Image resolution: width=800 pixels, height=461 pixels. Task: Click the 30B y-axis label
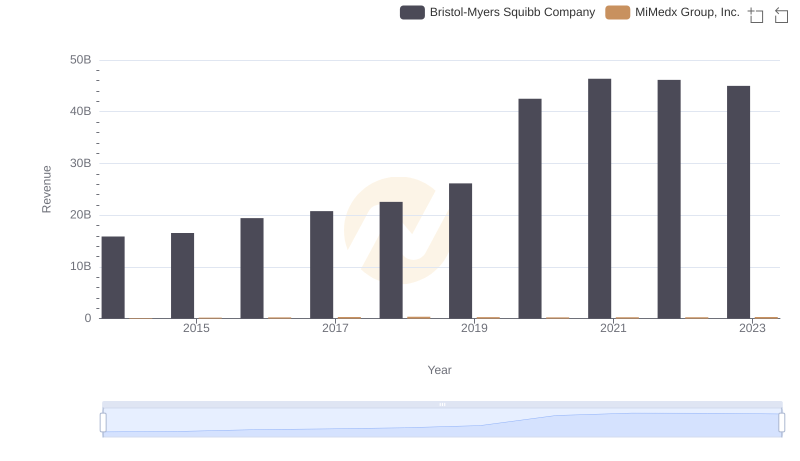[81, 163]
